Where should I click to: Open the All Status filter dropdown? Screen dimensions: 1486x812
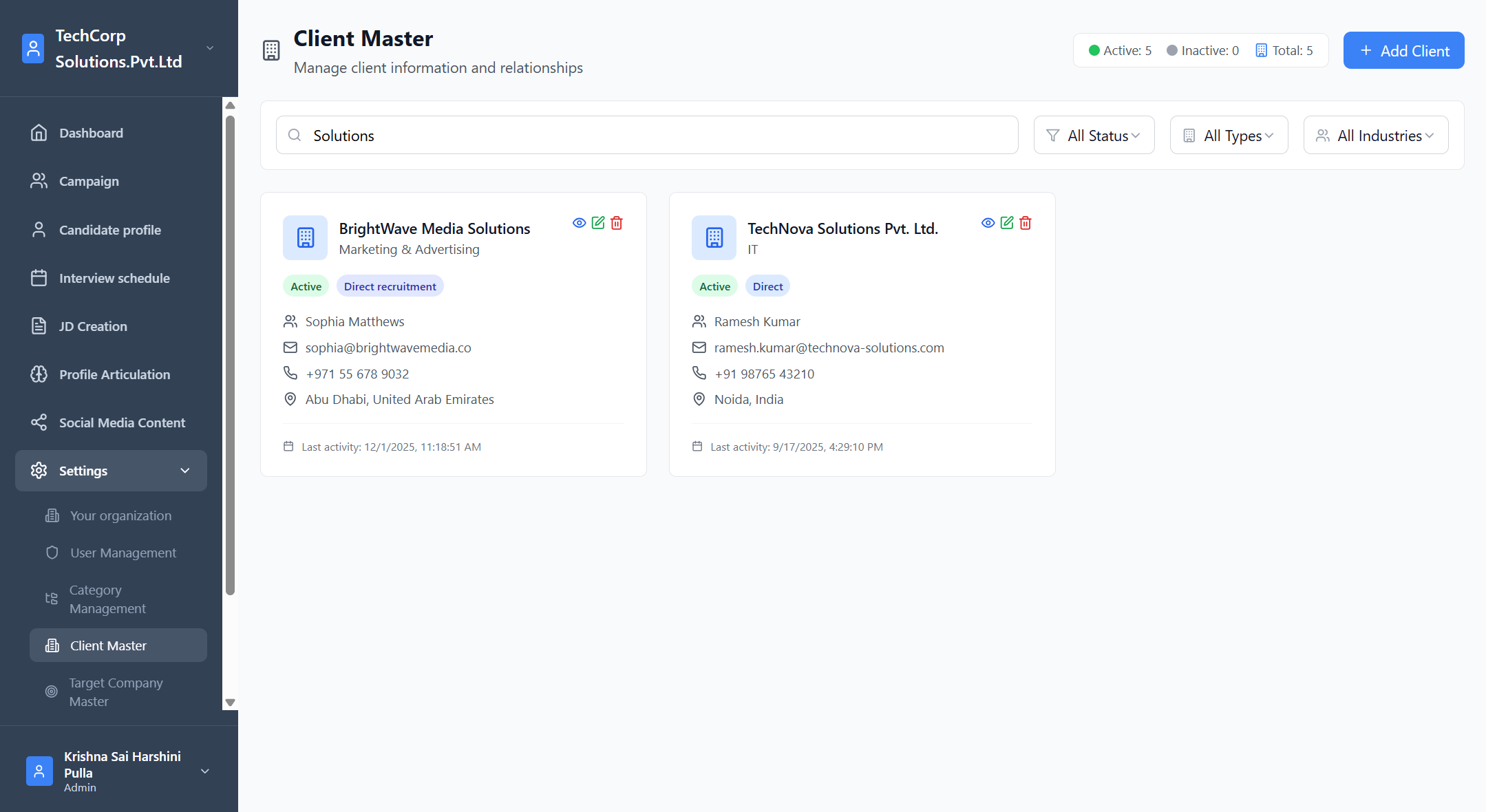pos(1093,136)
